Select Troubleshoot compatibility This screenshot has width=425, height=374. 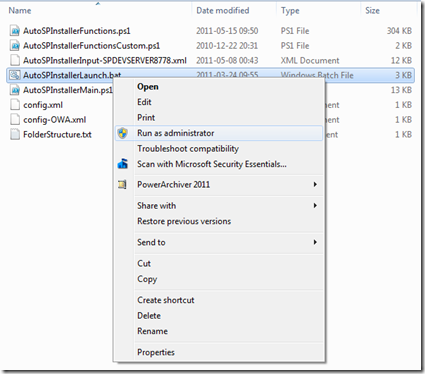pos(219,149)
